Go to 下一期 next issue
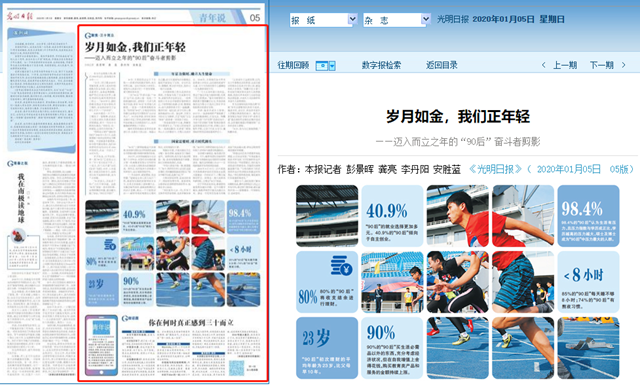This screenshot has height=388, width=640. (x=602, y=65)
